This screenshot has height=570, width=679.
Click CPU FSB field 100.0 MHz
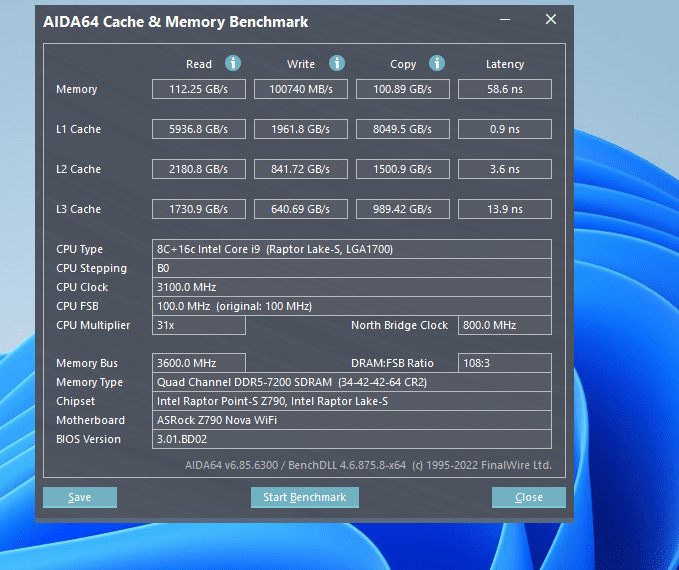(352, 306)
